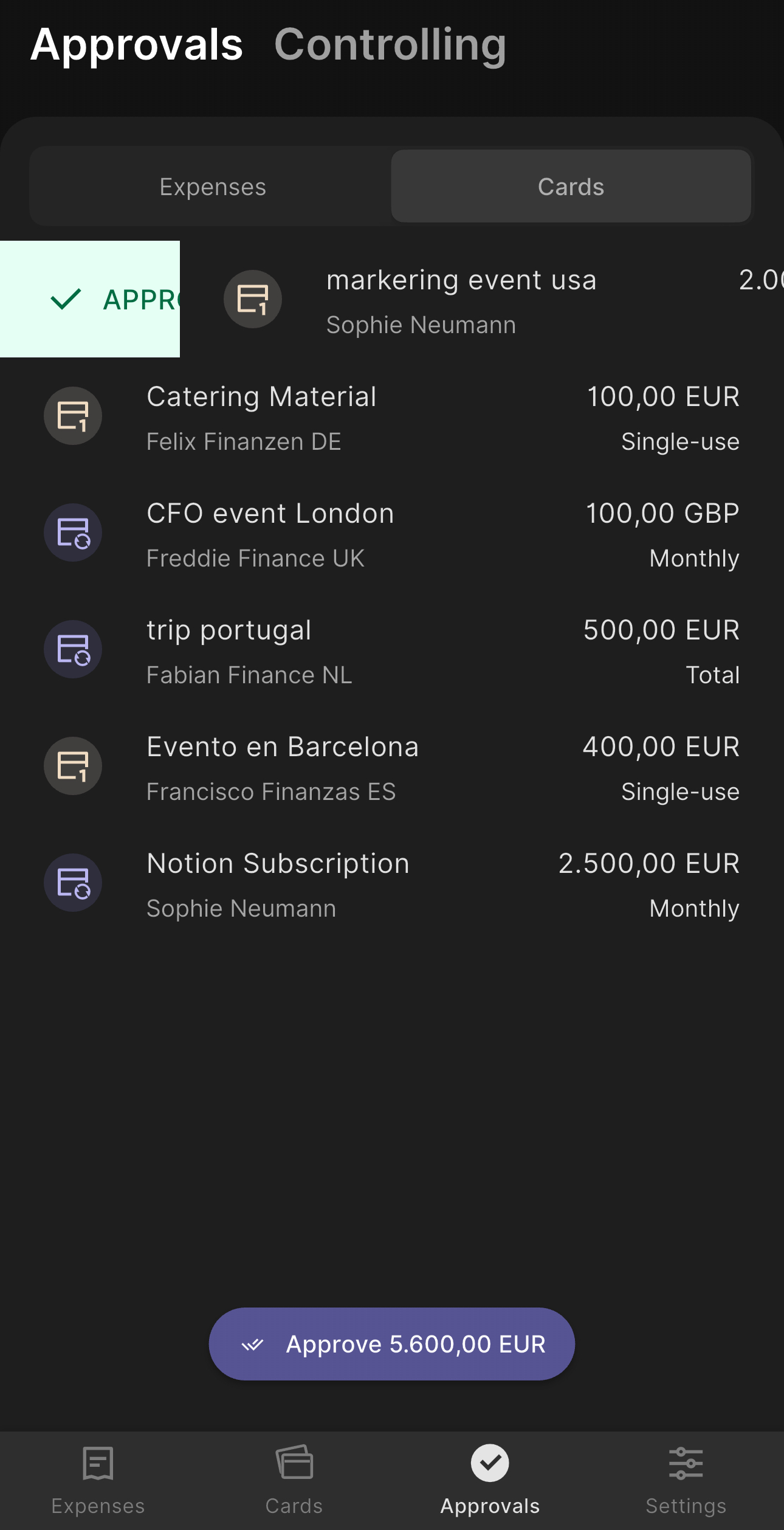Tap the green APPROVE swipe action
784x1530 pixels.
click(x=90, y=299)
